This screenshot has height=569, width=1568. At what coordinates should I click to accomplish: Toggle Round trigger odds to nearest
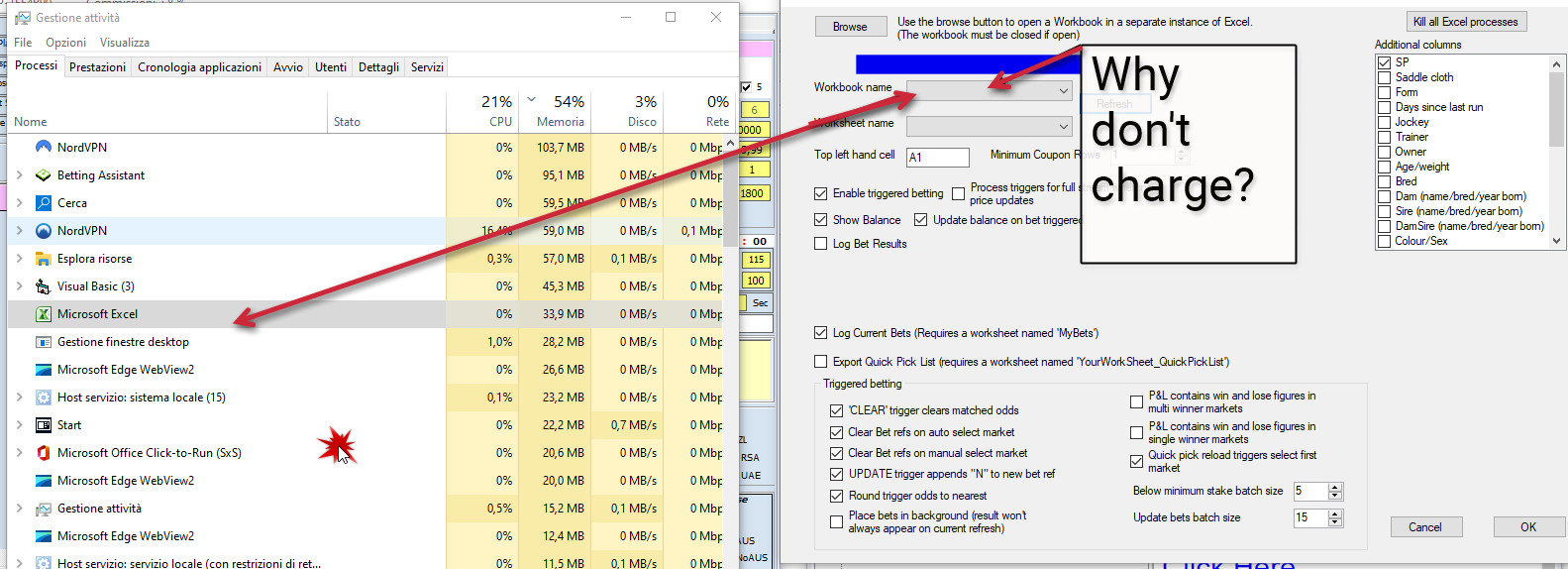pos(836,495)
